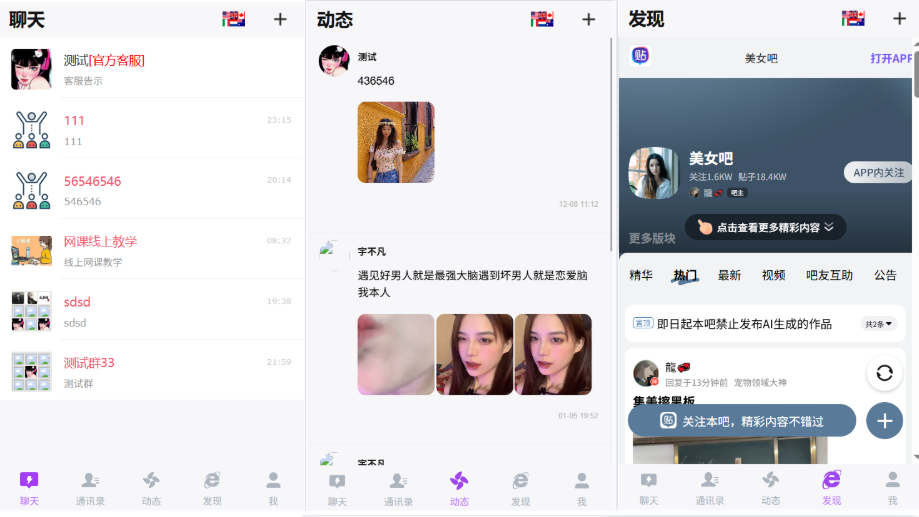Expand 点击查看更多精彩内容 dropdown
Image resolution: width=919 pixels, height=517 pixels.
(765, 227)
